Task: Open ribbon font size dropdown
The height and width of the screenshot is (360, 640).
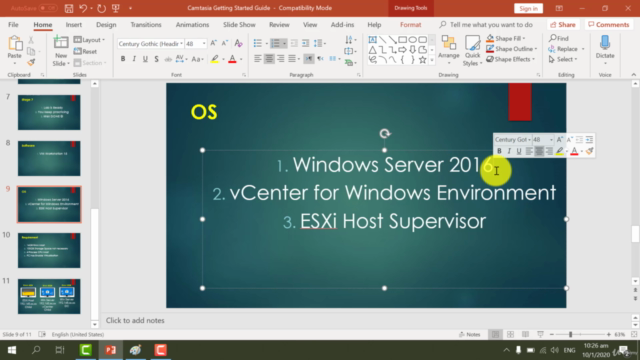Action: point(204,43)
